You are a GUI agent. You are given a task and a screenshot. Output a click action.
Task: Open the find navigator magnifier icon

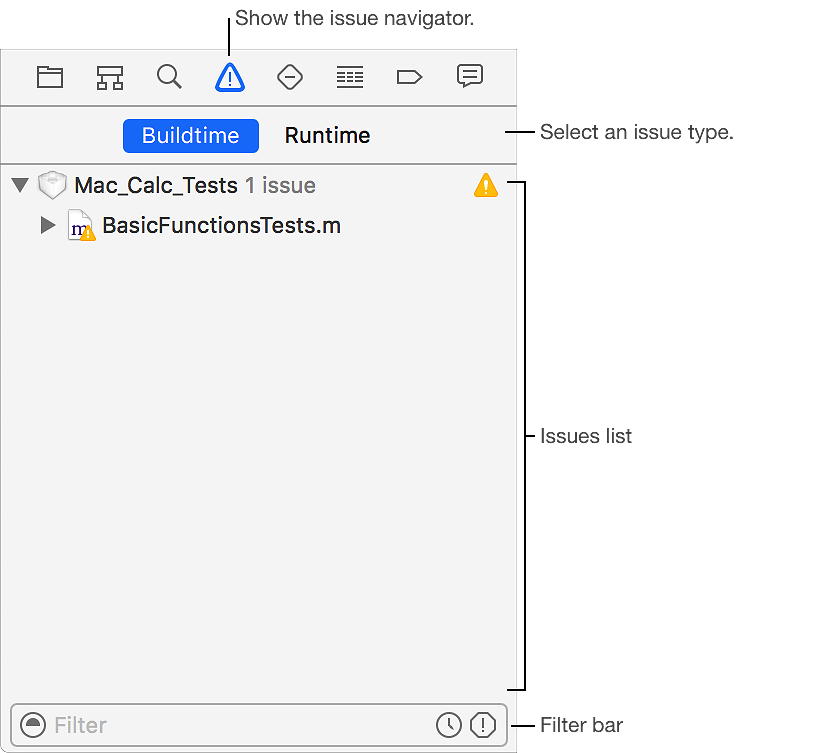(169, 77)
